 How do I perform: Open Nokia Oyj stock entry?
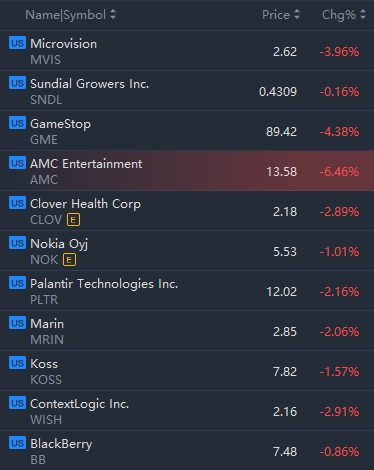(187, 251)
